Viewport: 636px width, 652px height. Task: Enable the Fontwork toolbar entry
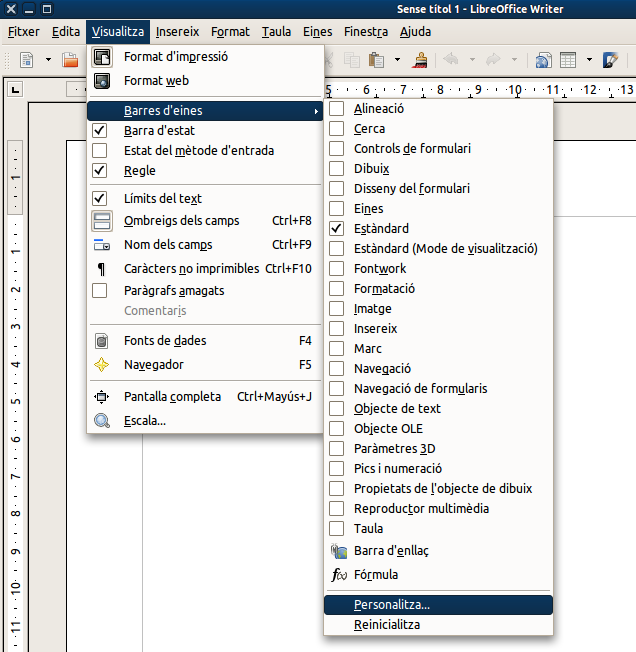[x=438, y=269]
